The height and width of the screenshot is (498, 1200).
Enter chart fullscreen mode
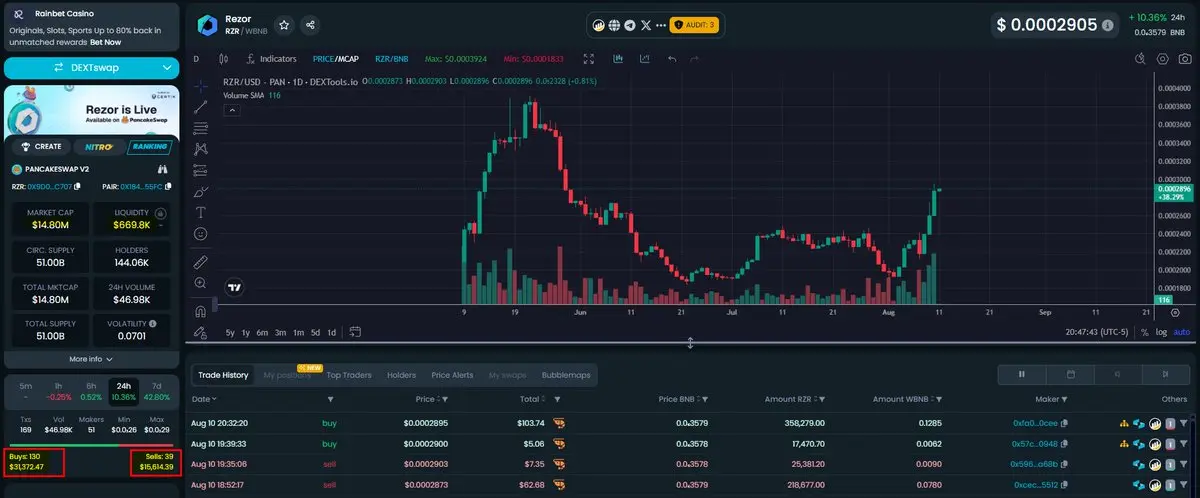(589, 59)
